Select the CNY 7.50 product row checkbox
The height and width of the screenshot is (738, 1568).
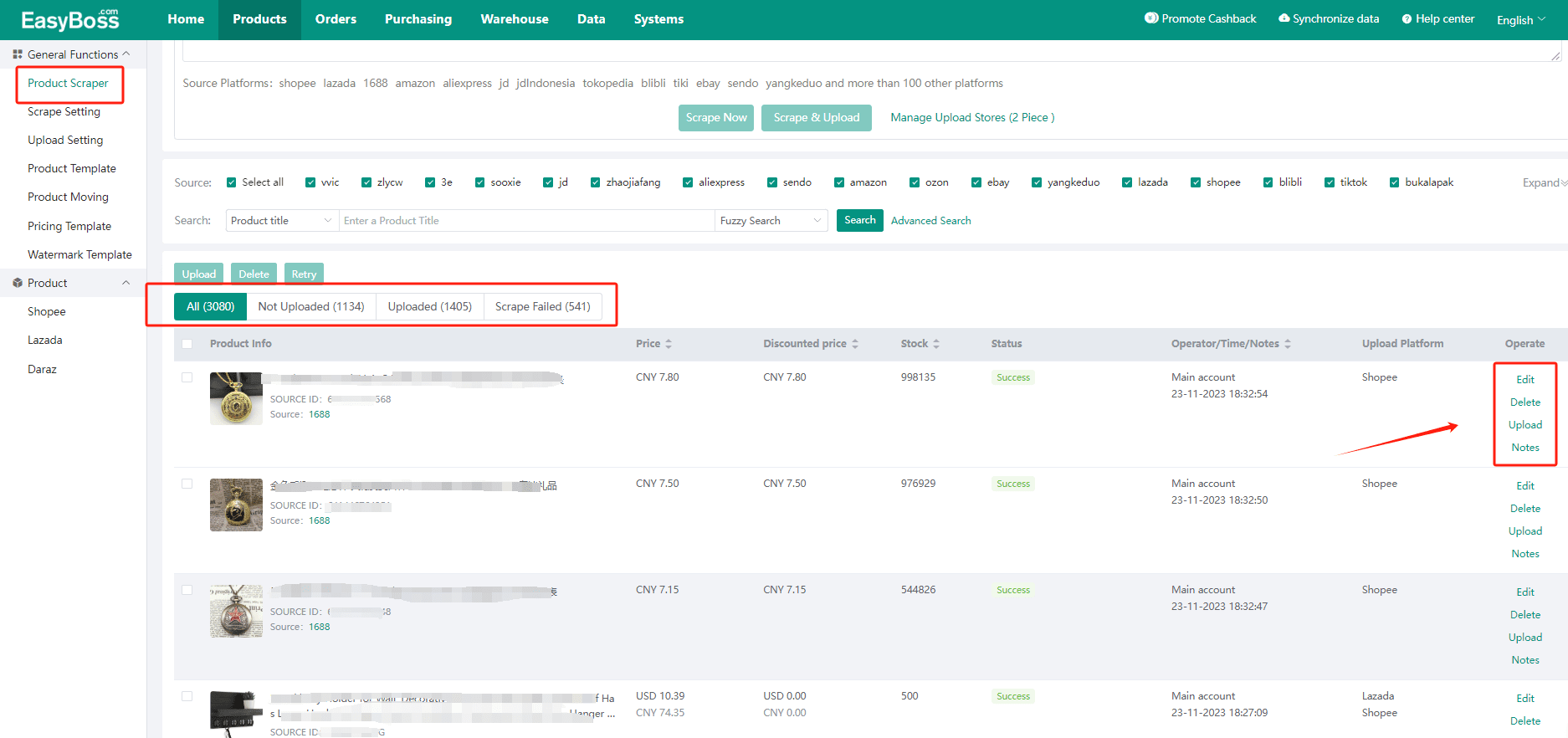tap(187, 484)
